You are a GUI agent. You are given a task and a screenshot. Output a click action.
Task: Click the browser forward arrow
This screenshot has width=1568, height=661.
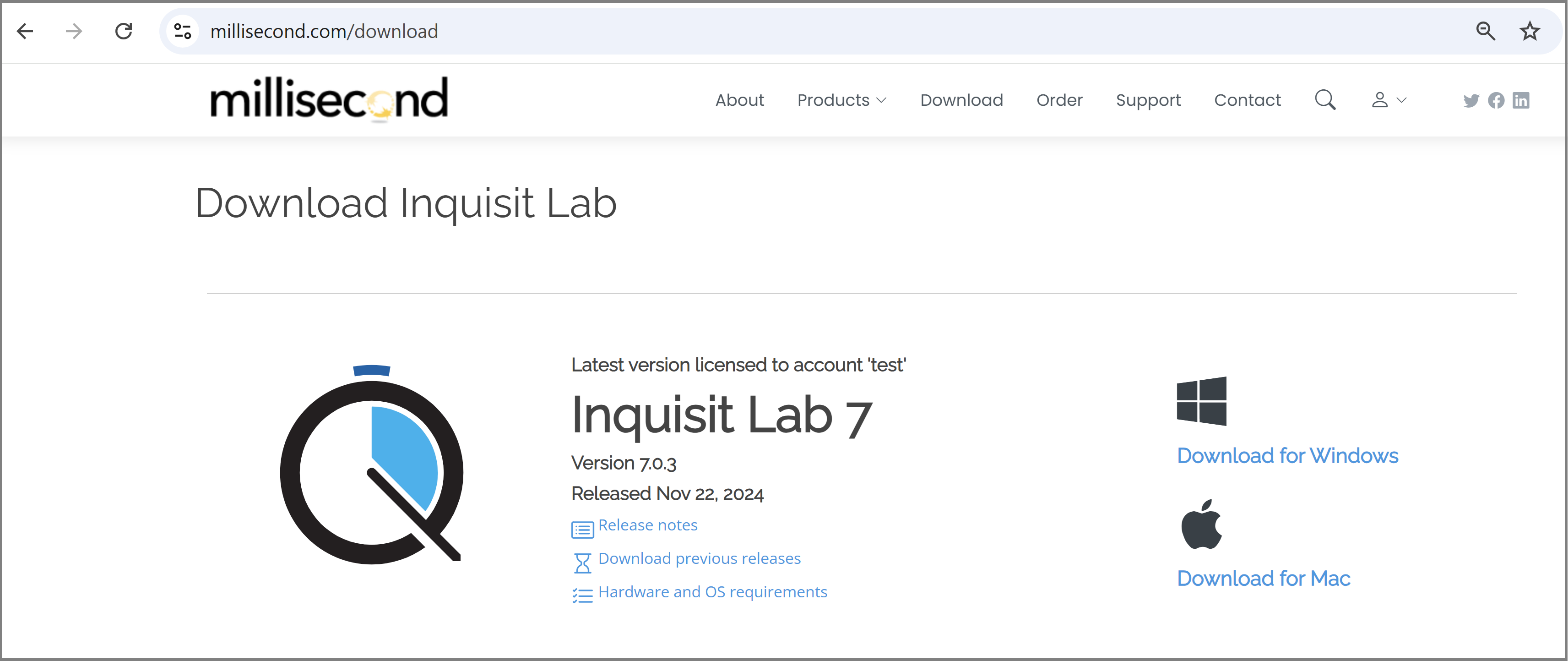[74, 31]
